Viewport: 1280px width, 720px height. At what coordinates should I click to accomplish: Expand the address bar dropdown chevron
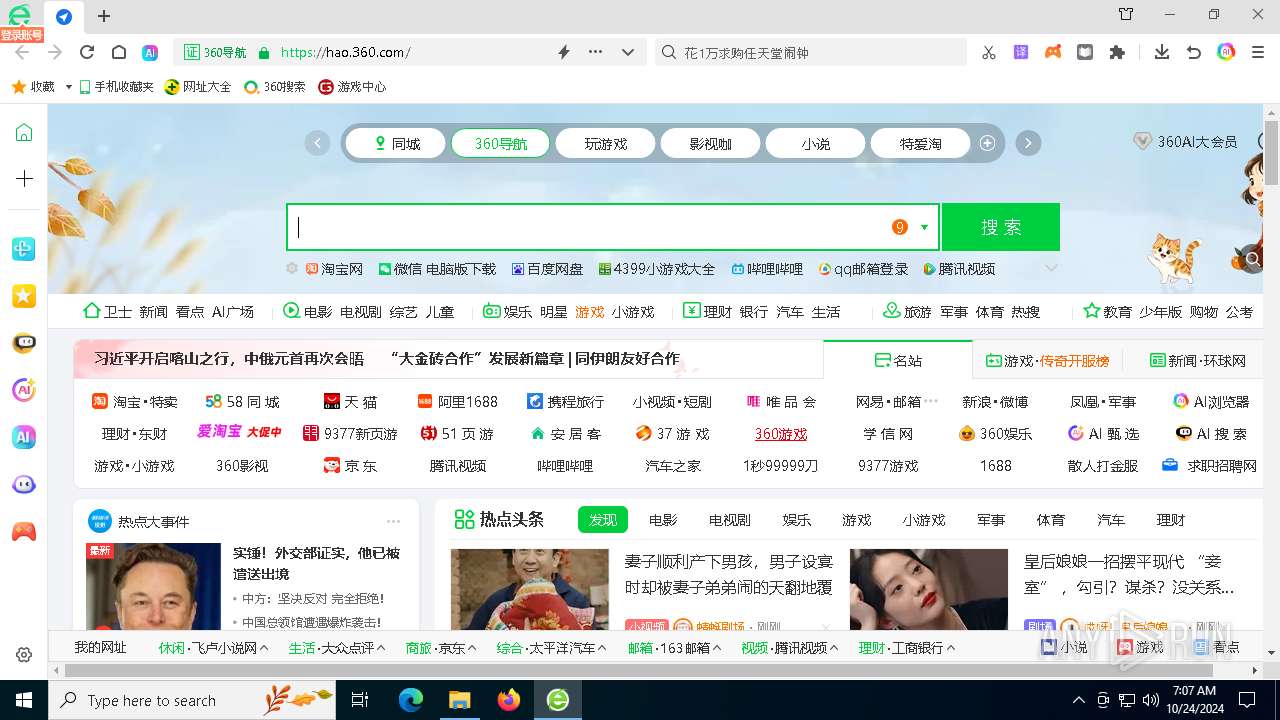(x=628, y=52)
